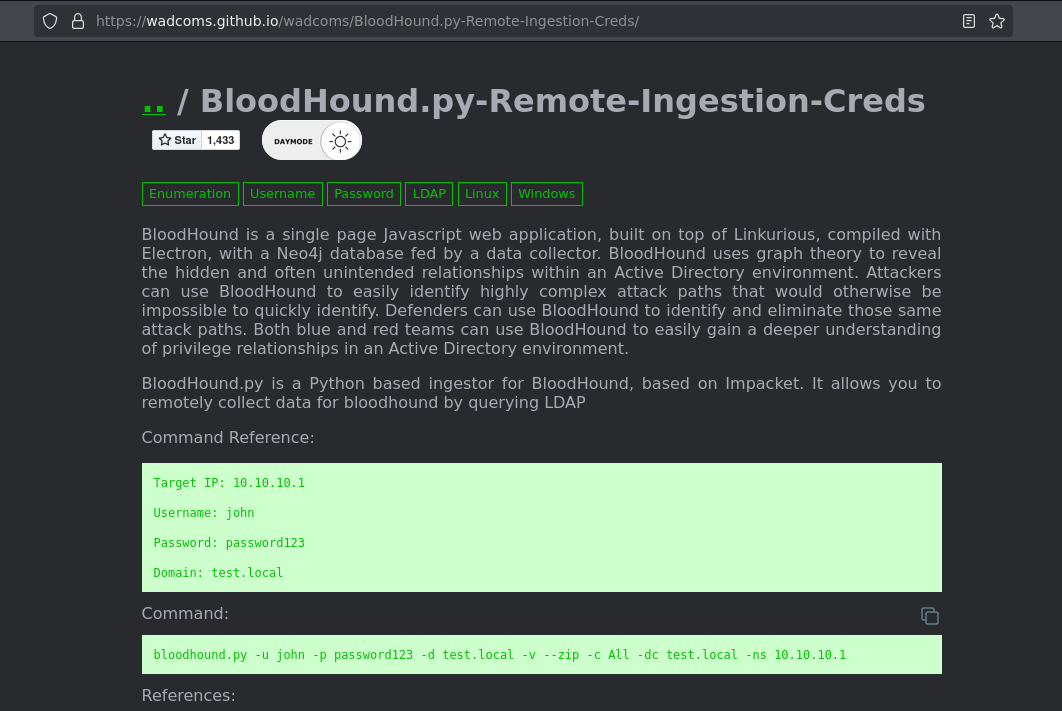Copy the command with clipboard icon
The height and width of the screenshot is (711, 1062).
pos(930,616)
